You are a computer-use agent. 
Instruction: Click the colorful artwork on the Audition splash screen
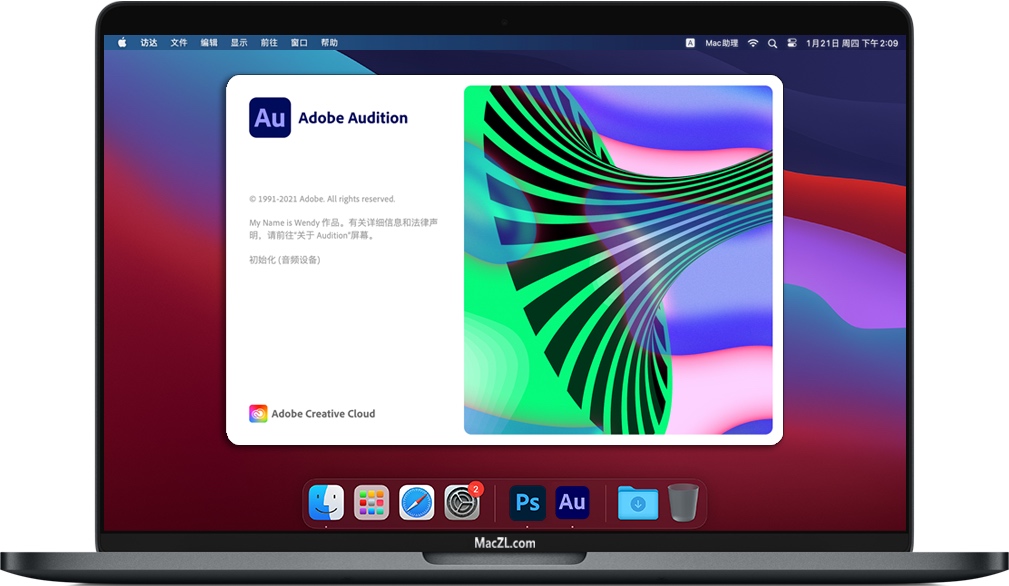pos(619,258)
